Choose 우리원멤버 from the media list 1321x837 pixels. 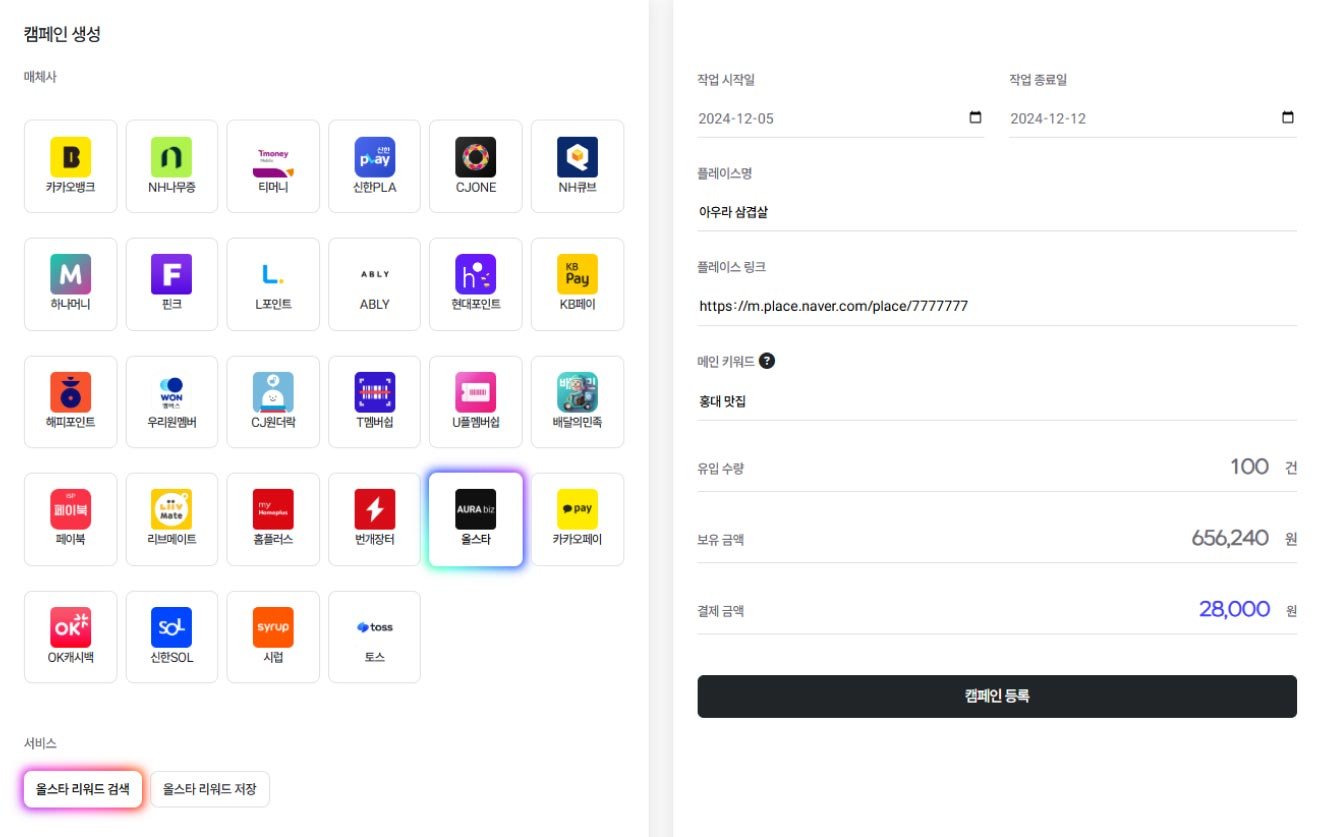[171, 402]
